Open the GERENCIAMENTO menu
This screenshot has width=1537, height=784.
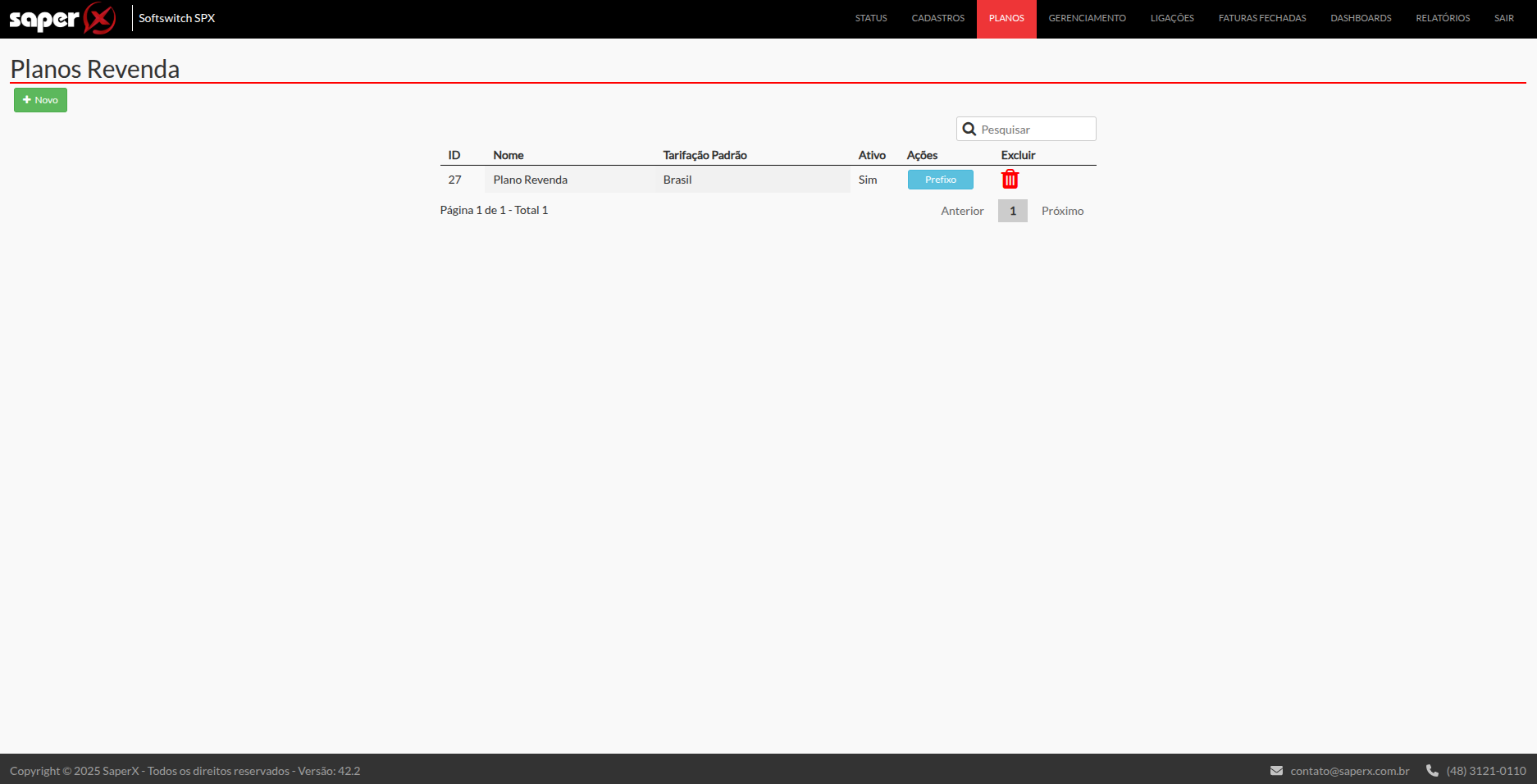(x=1087, y=18)
